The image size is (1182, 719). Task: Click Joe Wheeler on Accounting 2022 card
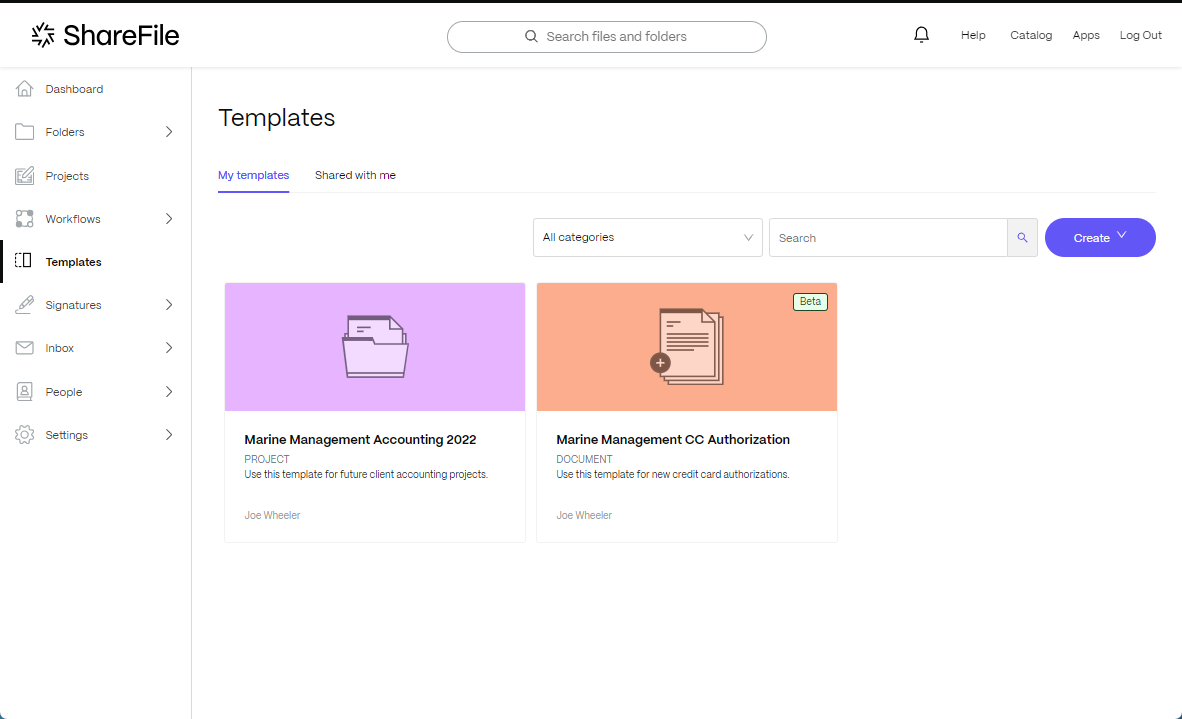(x=272, y=516)
